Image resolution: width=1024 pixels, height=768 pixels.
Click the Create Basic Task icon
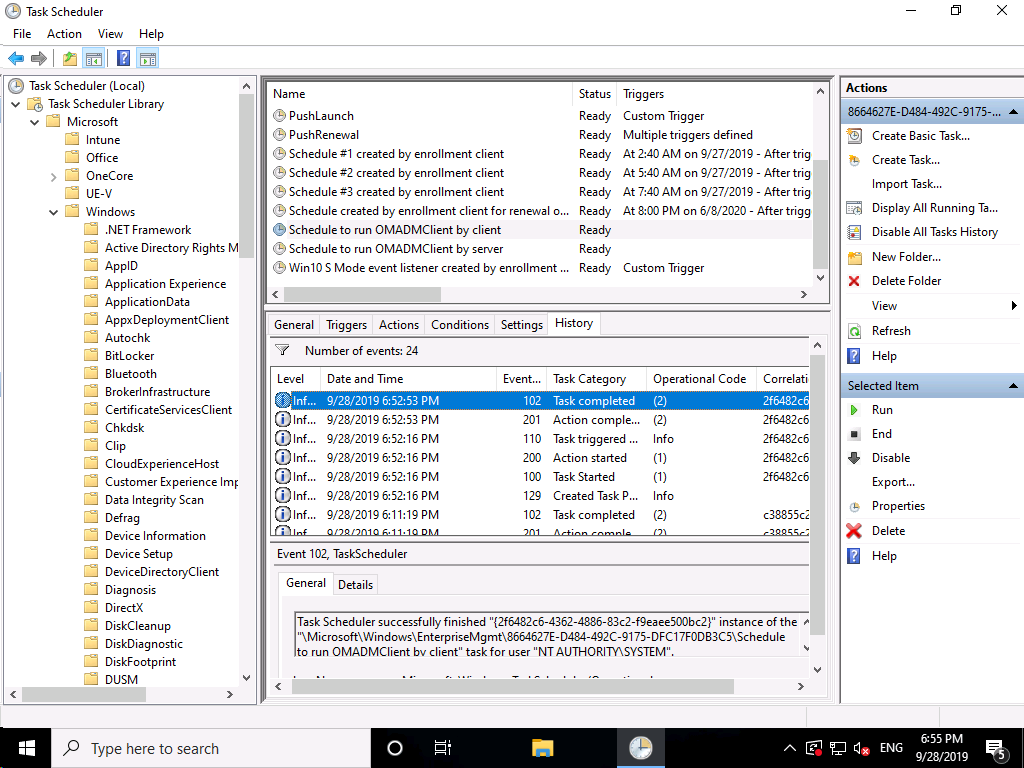tap(854, 136)
